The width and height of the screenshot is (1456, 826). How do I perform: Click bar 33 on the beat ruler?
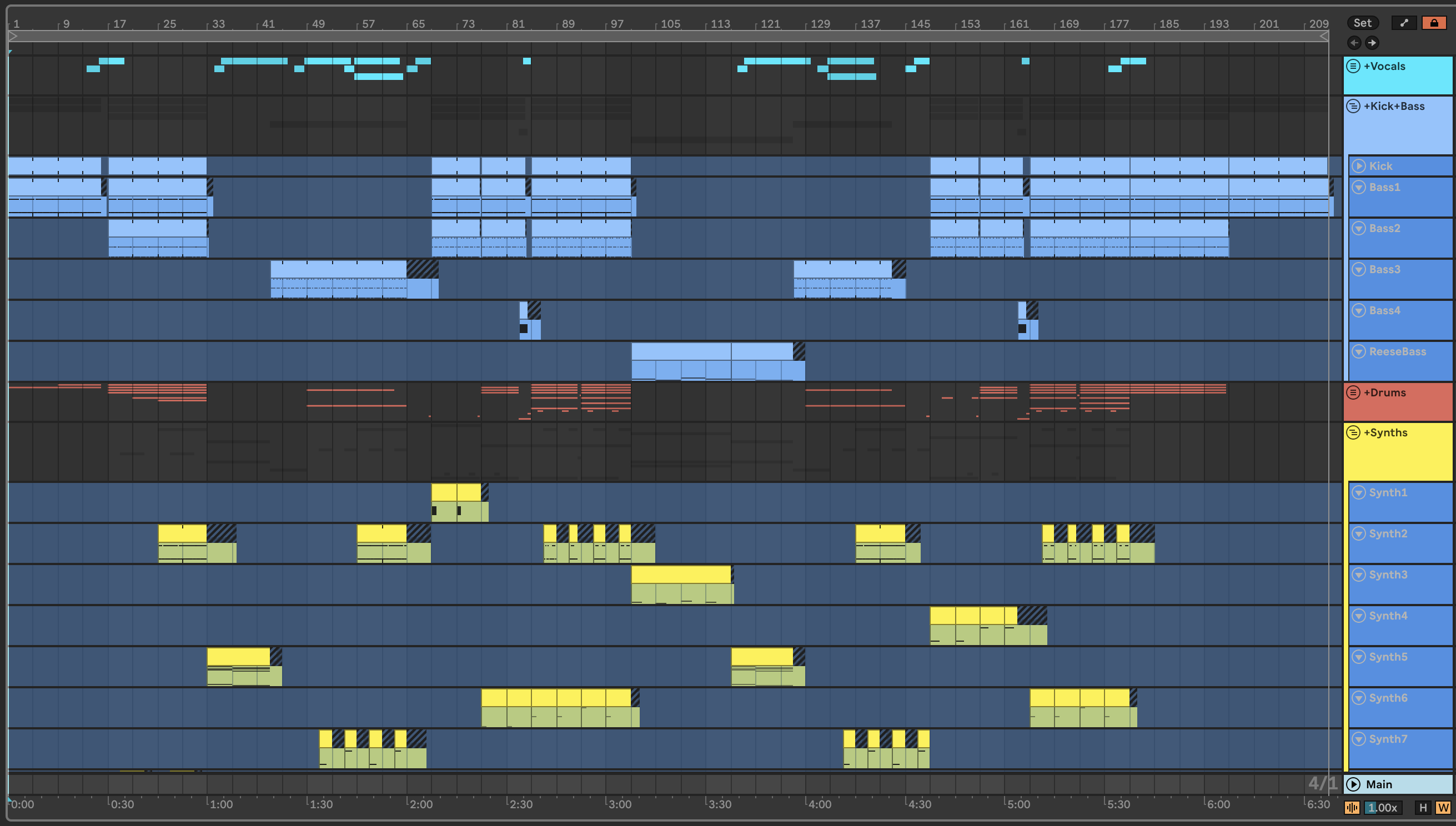[x=218, y=24]
